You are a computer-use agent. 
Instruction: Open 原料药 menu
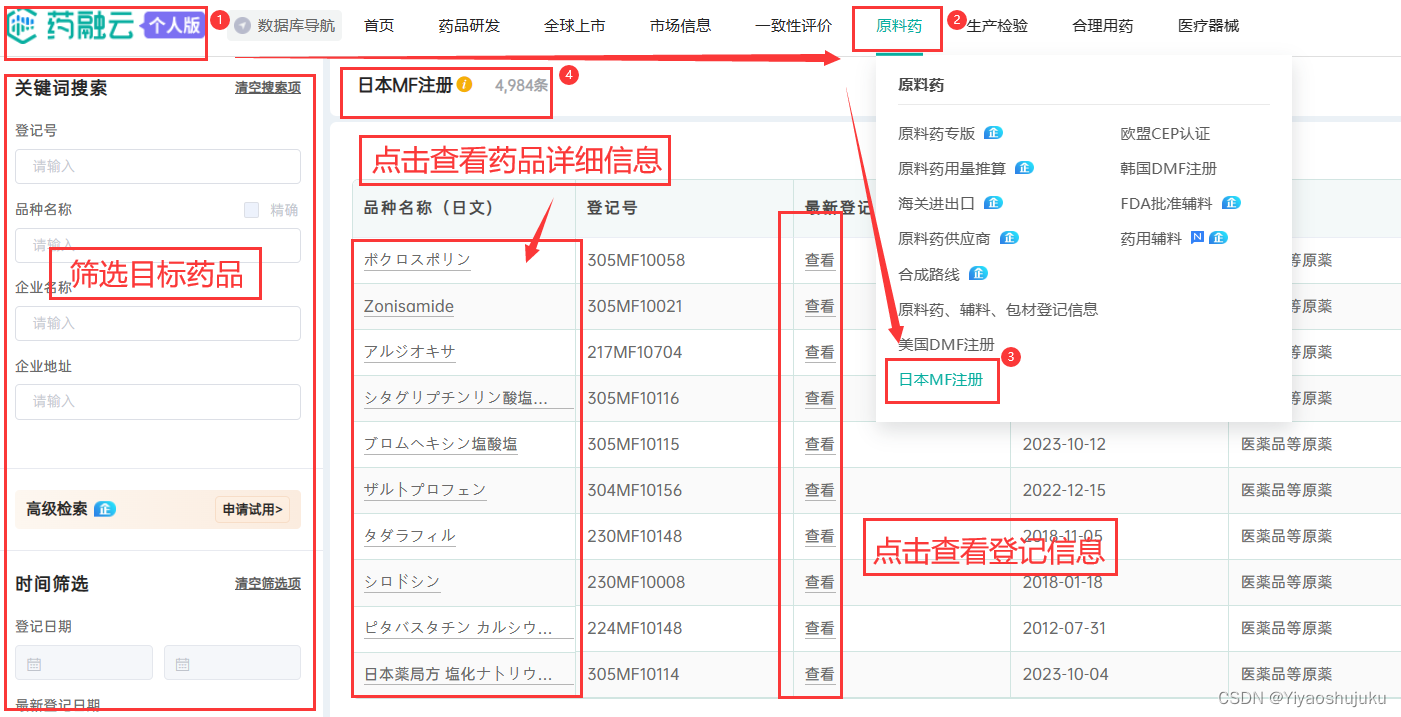click(899, 26)
